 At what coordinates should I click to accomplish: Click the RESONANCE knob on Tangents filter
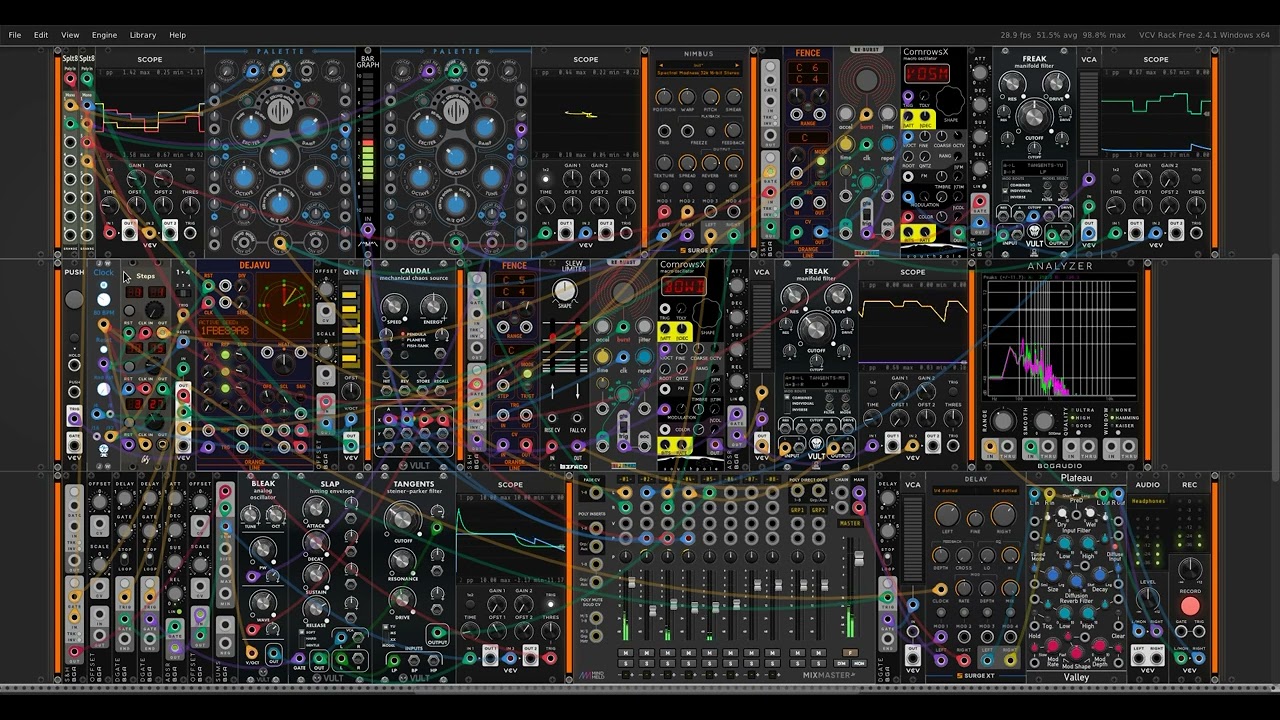click(x=403, y=561)
